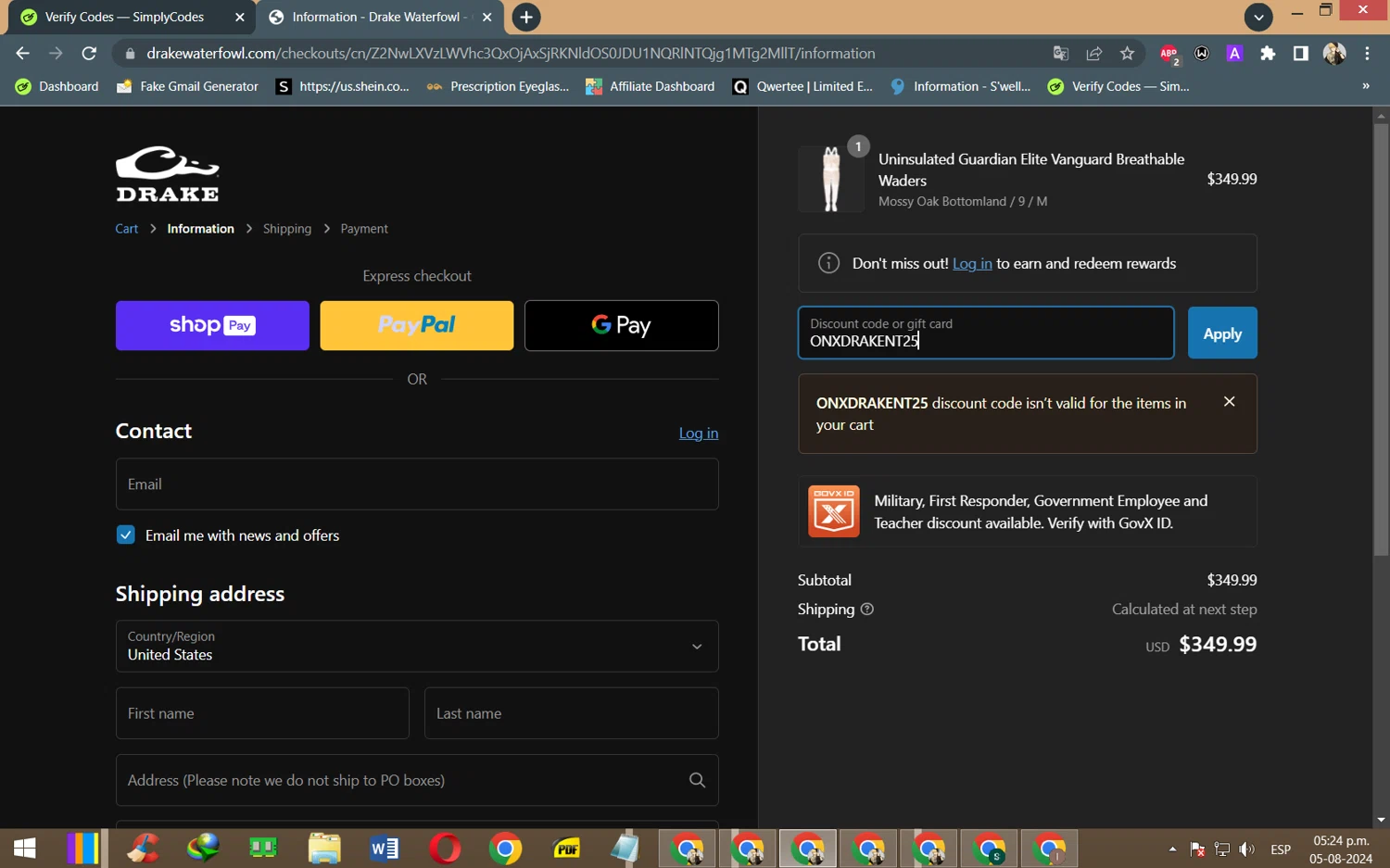Go back to the Cart breadcrumb link
Image resolution: width=1390 pixels, height=868 pixels.
point(127,229)
